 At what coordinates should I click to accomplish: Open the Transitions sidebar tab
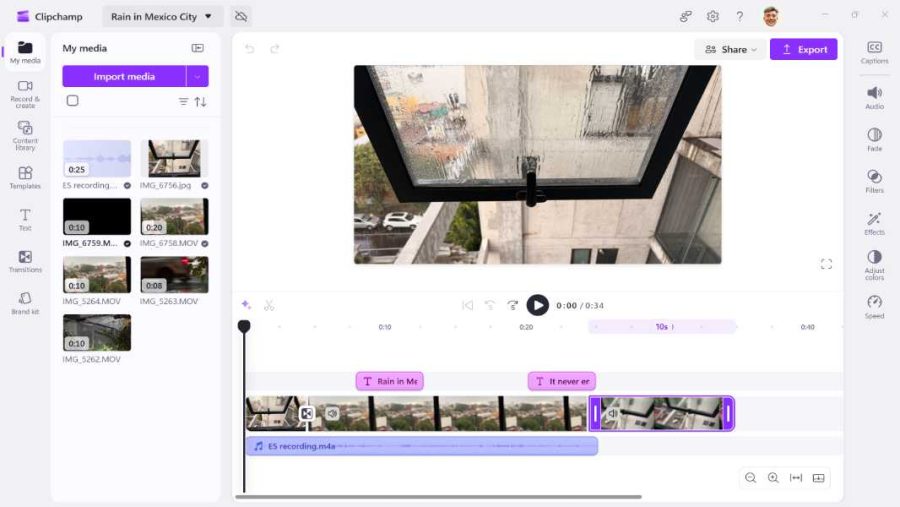pyautogui.click(x=25, y=261)
